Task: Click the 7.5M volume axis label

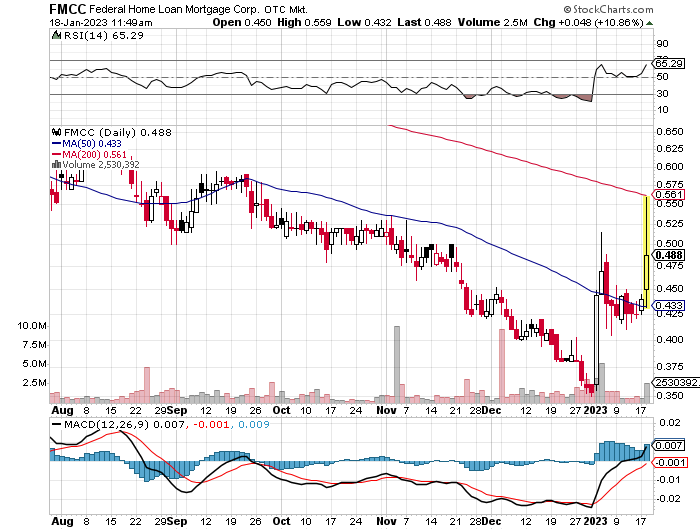Action: coord(34,345)
